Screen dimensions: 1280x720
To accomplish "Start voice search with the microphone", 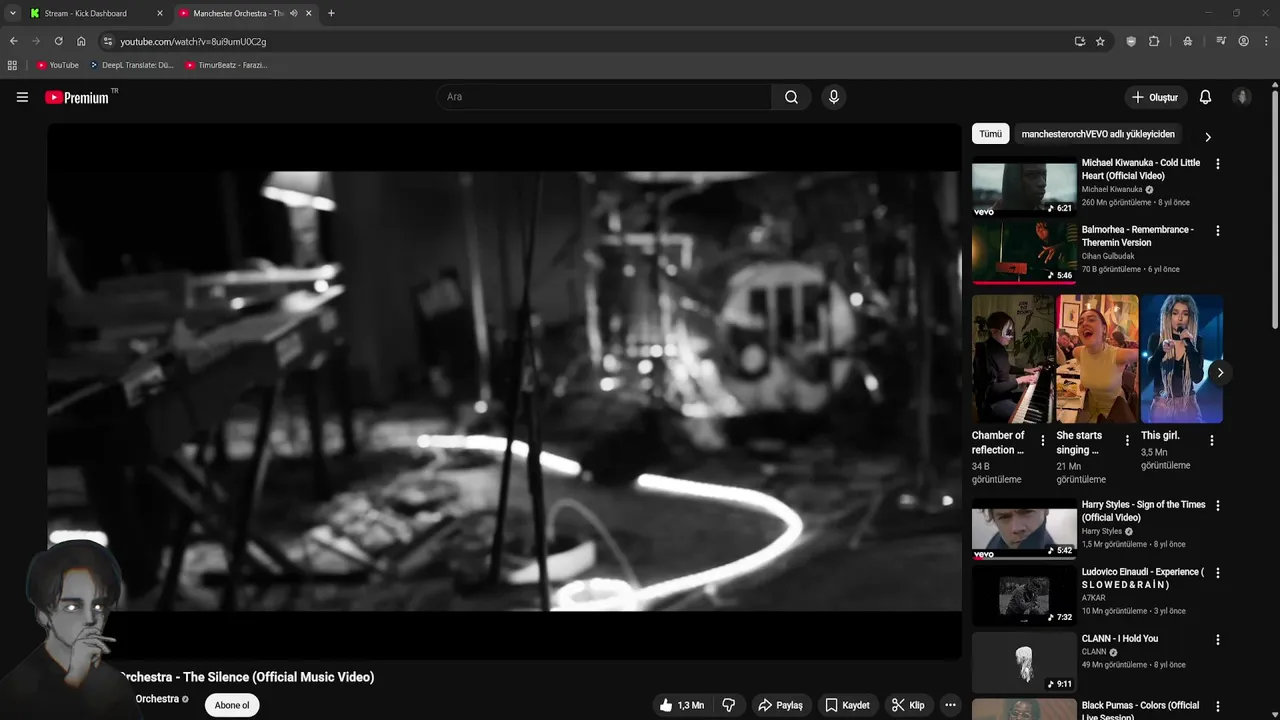I will [833, 97].
